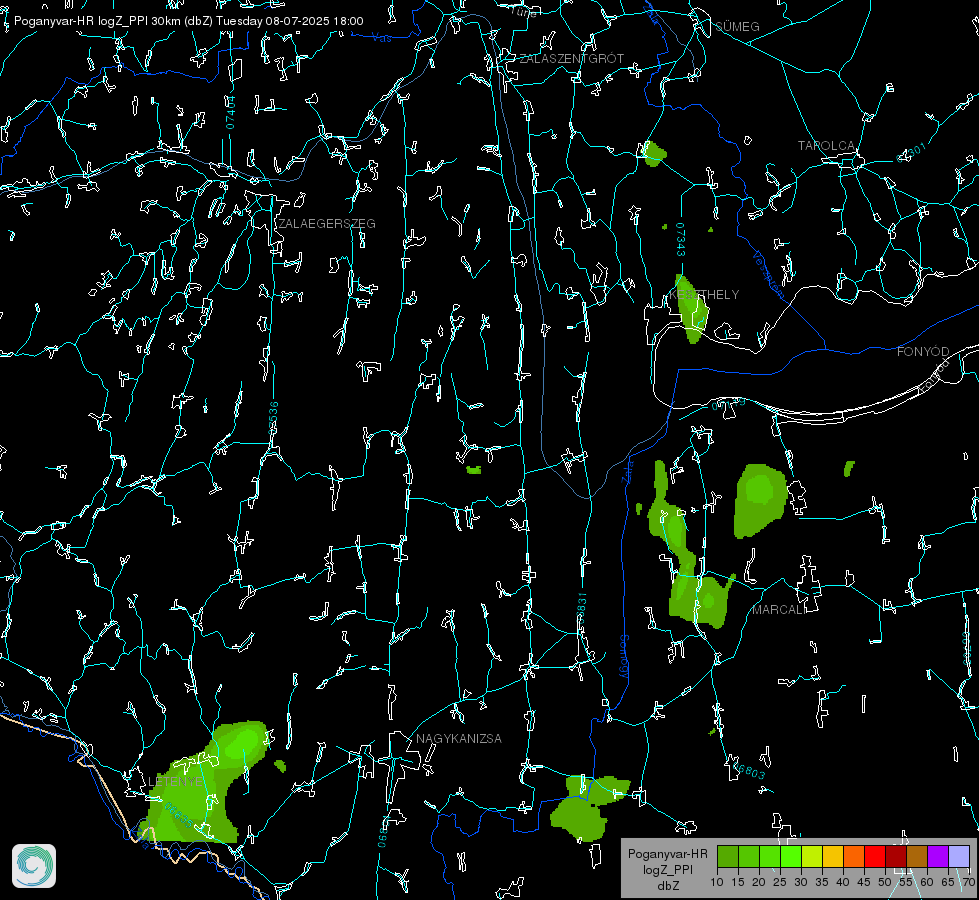Click the 06803 road number label
Image resolution: width=979 pixels, height=900 pixels.
click(x=750, y=772)
